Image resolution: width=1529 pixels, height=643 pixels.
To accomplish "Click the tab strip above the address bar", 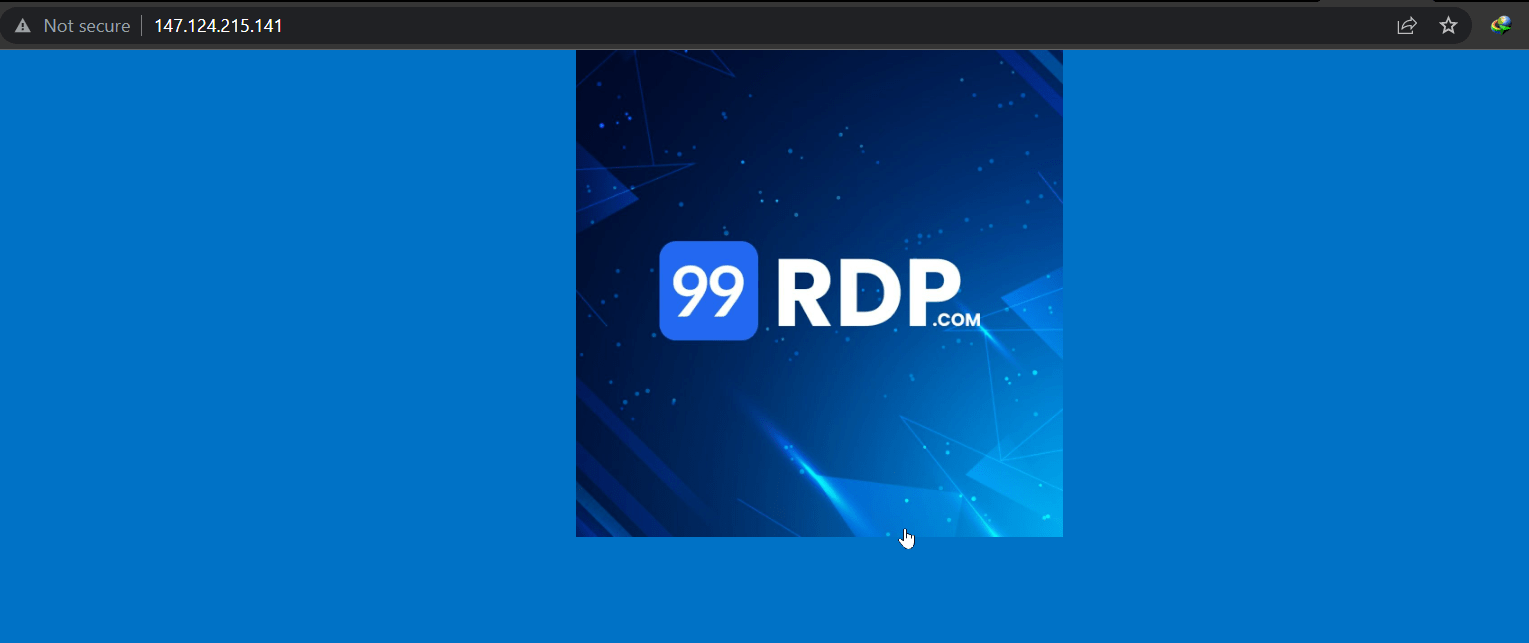I will click(700, 2).
